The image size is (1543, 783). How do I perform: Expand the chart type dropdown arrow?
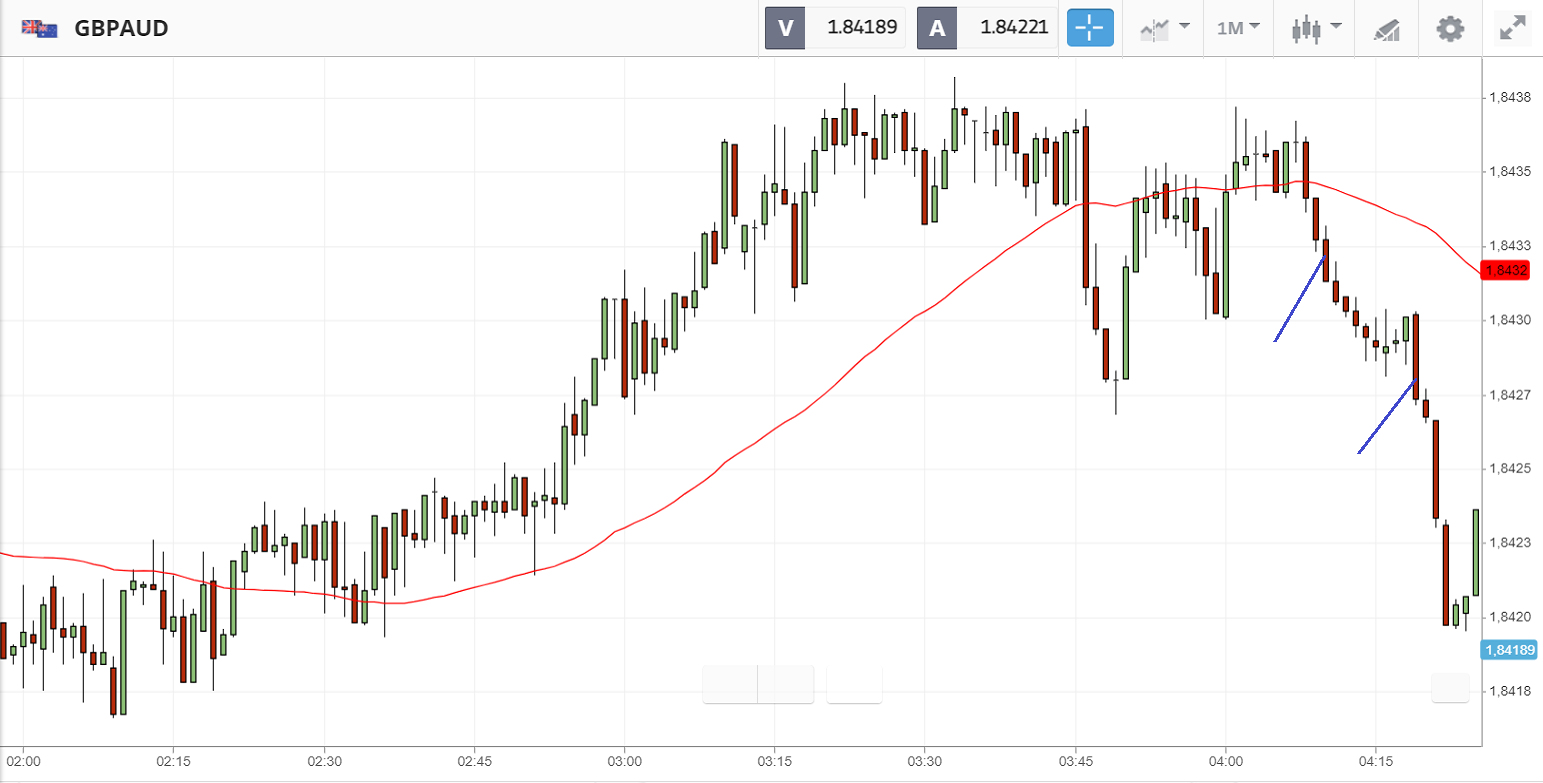pyautogui.click(x=1335, y=26)
